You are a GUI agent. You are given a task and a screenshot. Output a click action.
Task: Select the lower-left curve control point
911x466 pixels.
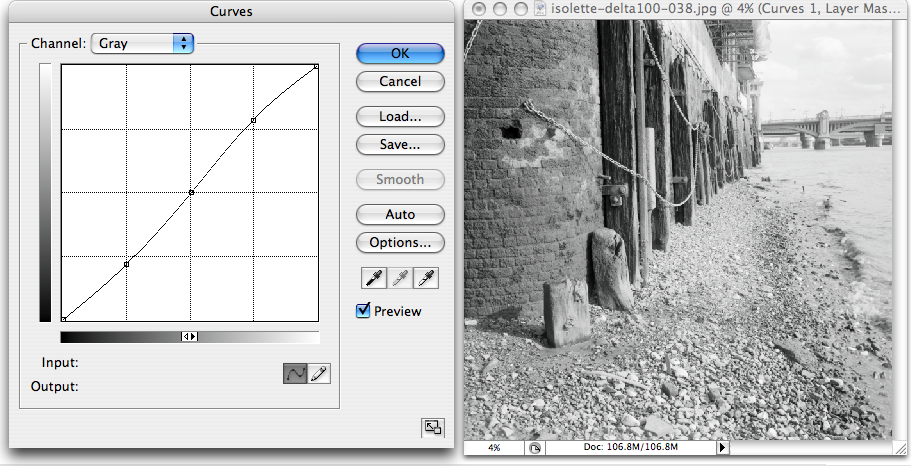coord(127,264)
